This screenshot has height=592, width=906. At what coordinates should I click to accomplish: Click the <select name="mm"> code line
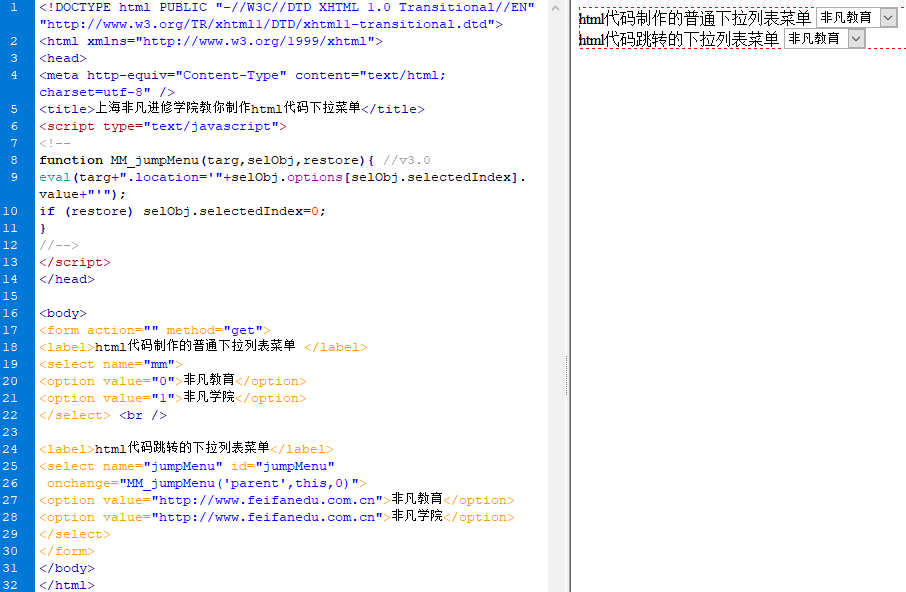[111, 364]
